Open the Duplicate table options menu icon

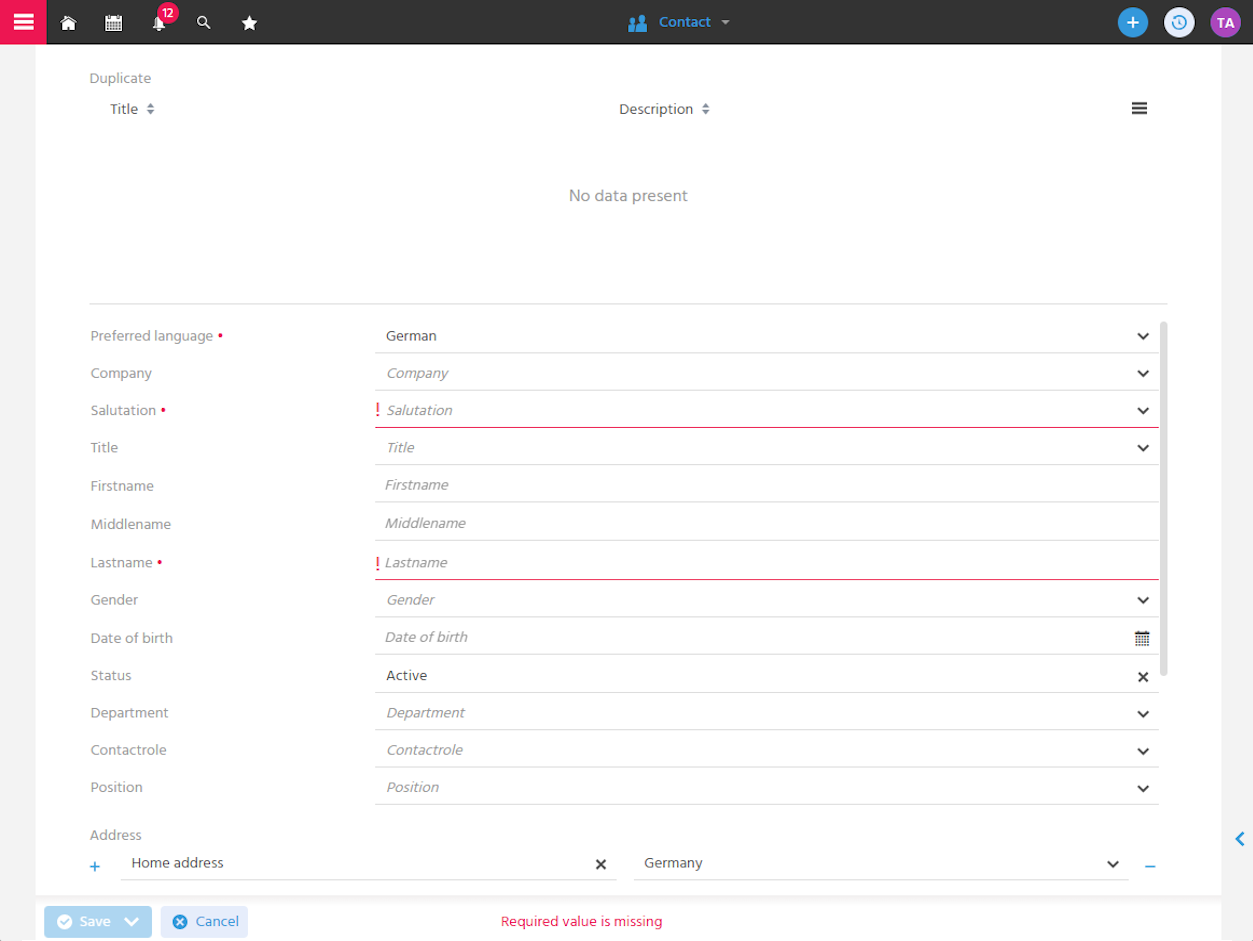(x=1139, y=108)
